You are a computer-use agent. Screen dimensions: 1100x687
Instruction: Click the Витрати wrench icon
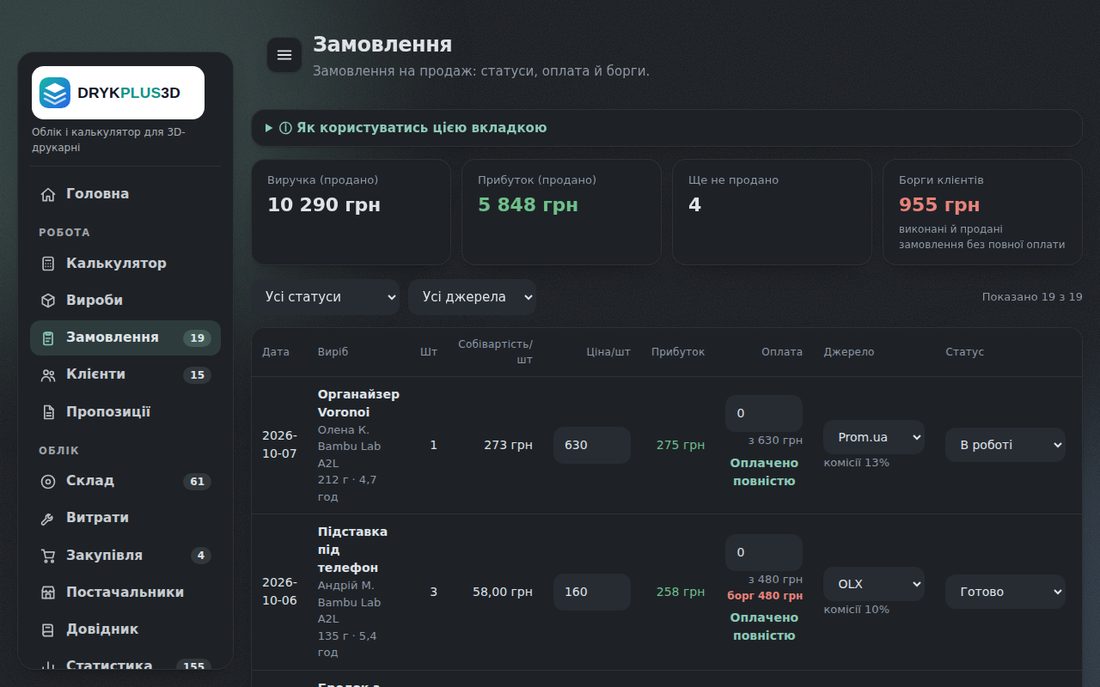point(48,519)
